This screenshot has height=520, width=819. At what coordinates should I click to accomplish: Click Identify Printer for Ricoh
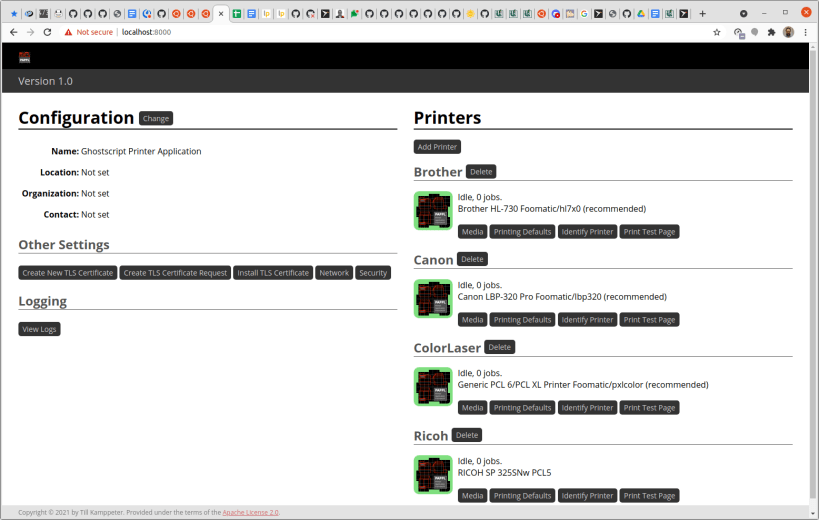[x=587, y=495]
